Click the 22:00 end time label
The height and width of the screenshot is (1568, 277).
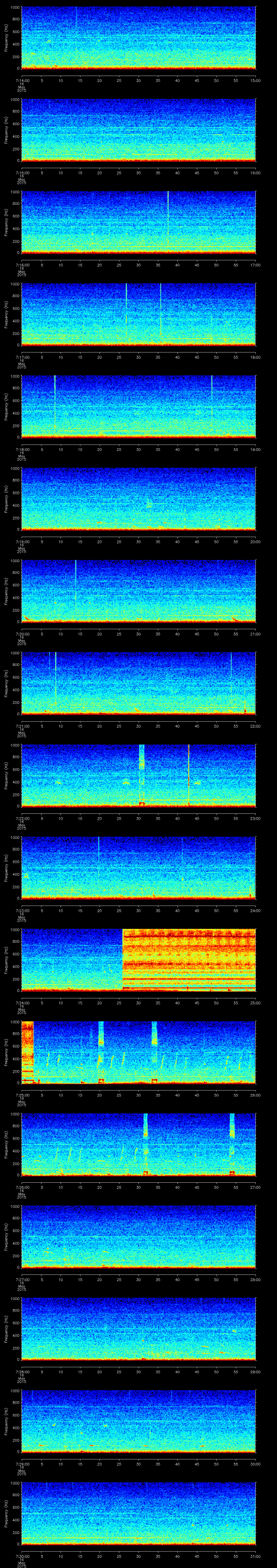pos(256,726)
